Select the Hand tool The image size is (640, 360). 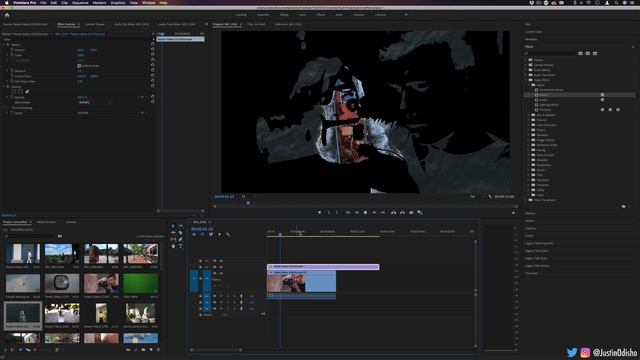pyautogui.click(x=173, y=246)
